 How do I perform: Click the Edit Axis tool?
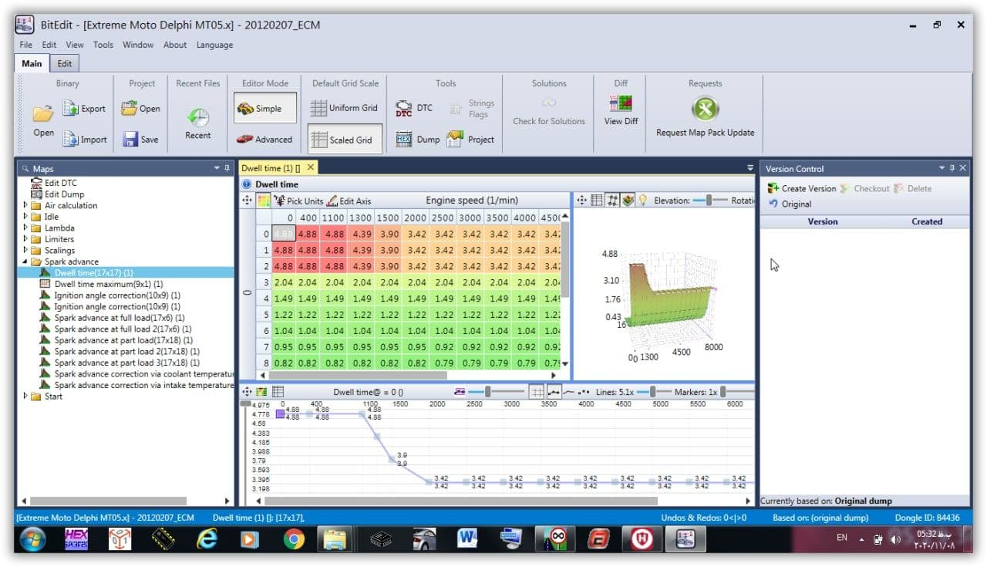349,201
